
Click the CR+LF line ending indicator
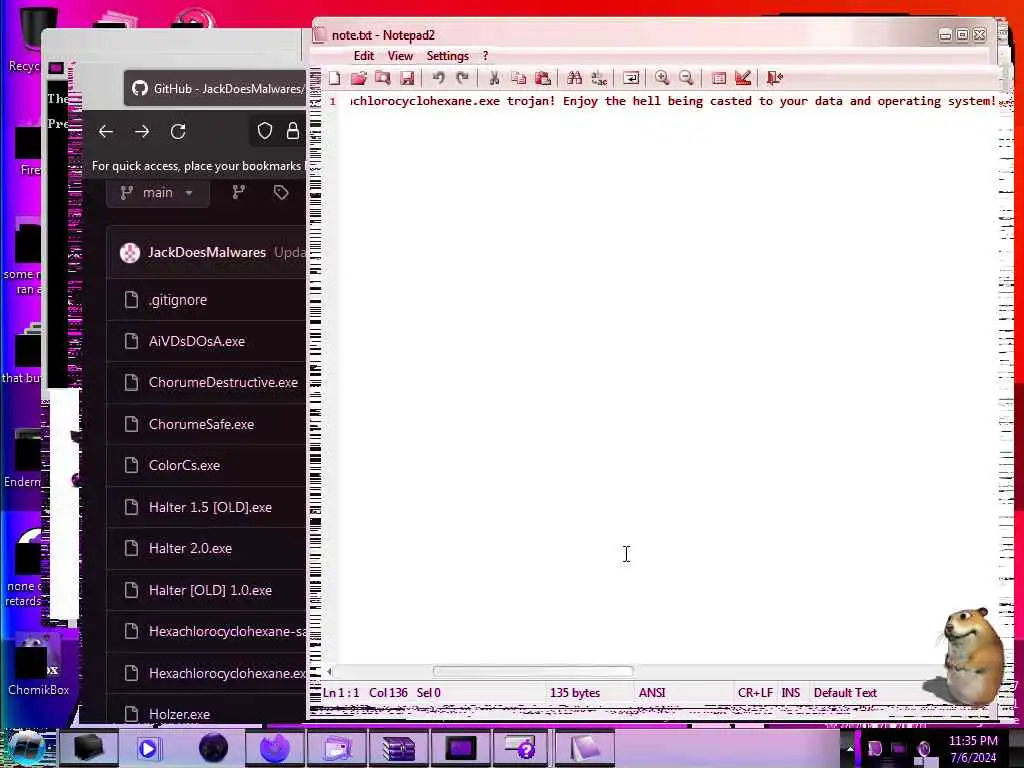point(755,693)
